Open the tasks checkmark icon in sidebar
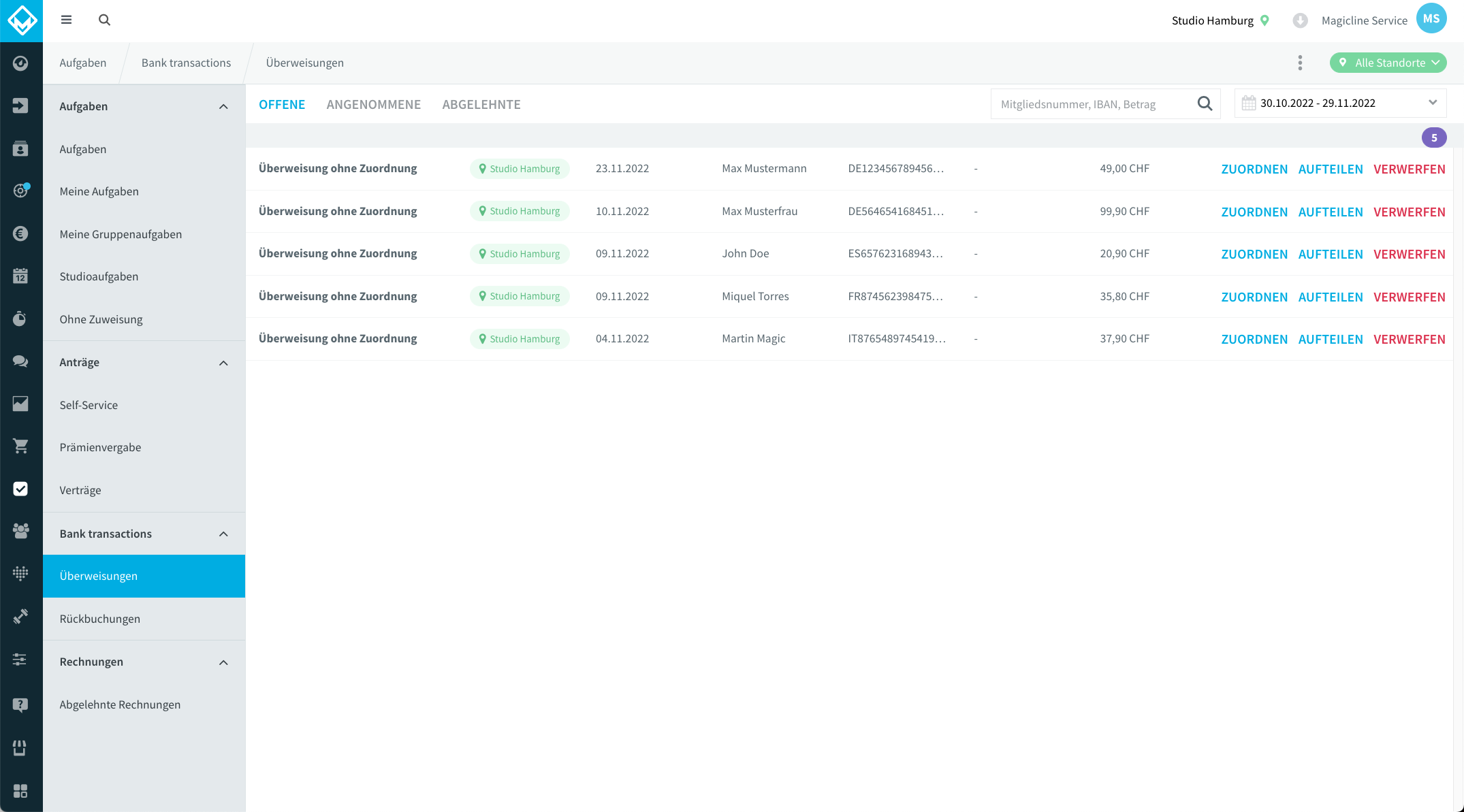Image resolution: width=1464 pixels, height=812 pixels. pos(20,489)
